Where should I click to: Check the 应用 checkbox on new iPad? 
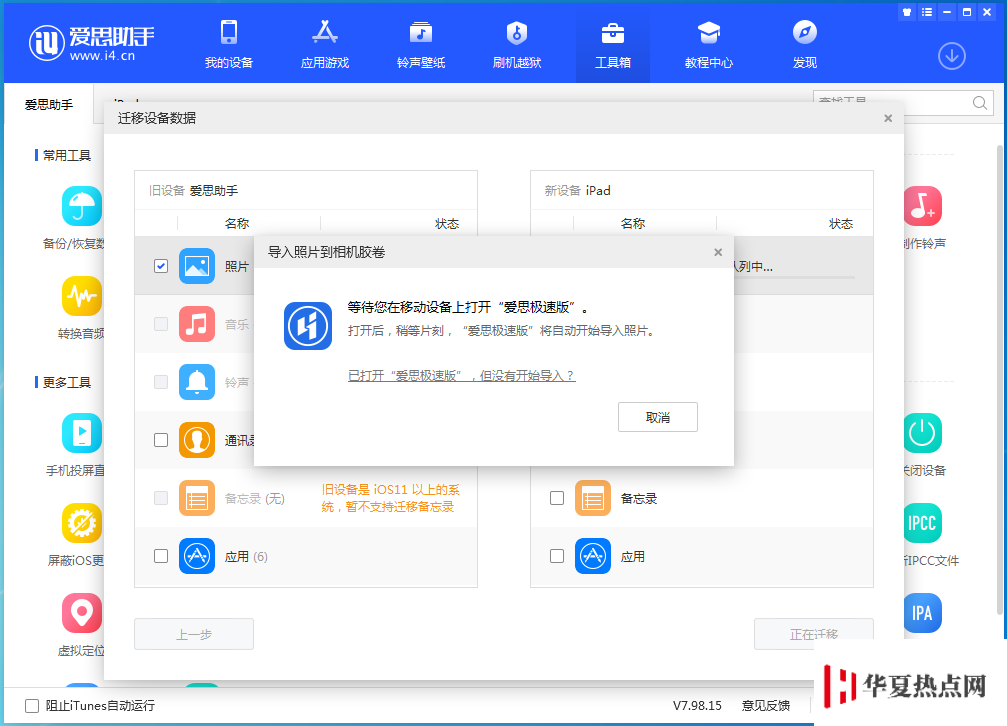coord(557,556)
